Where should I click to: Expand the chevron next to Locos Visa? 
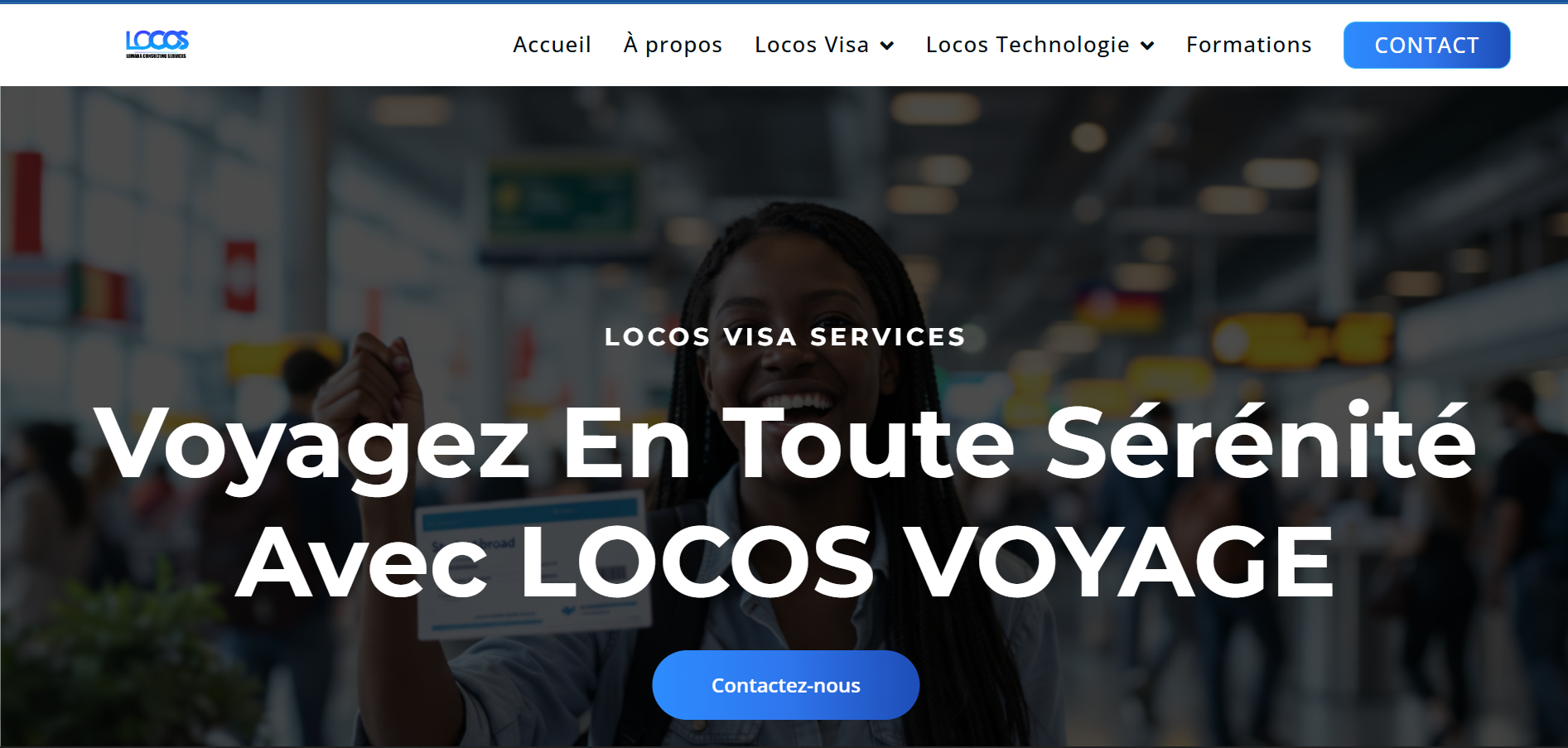pyautogui.click(x=887, y=46)
